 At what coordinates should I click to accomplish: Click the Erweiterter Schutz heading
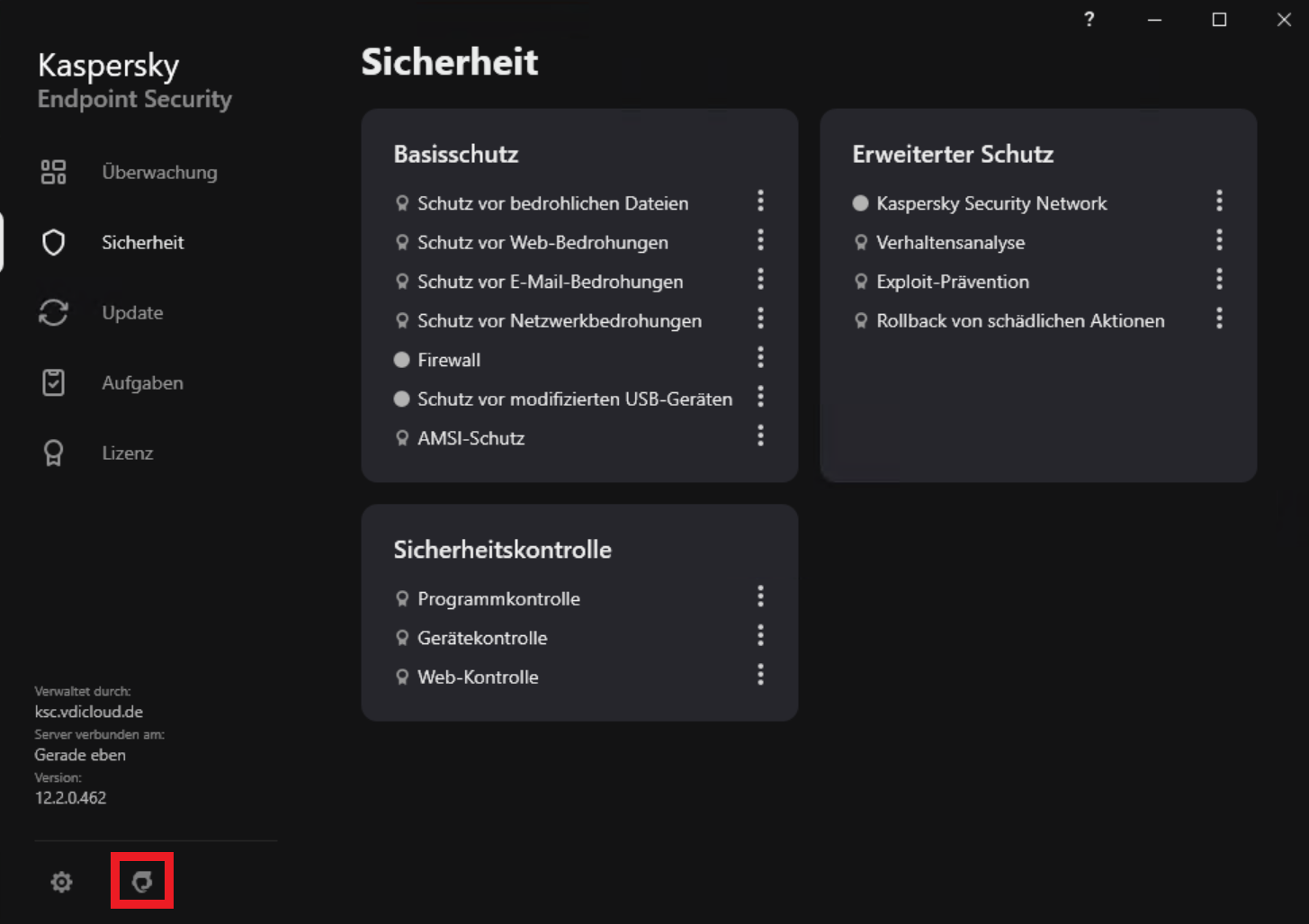pyautogui.click(x=953, y=154)
